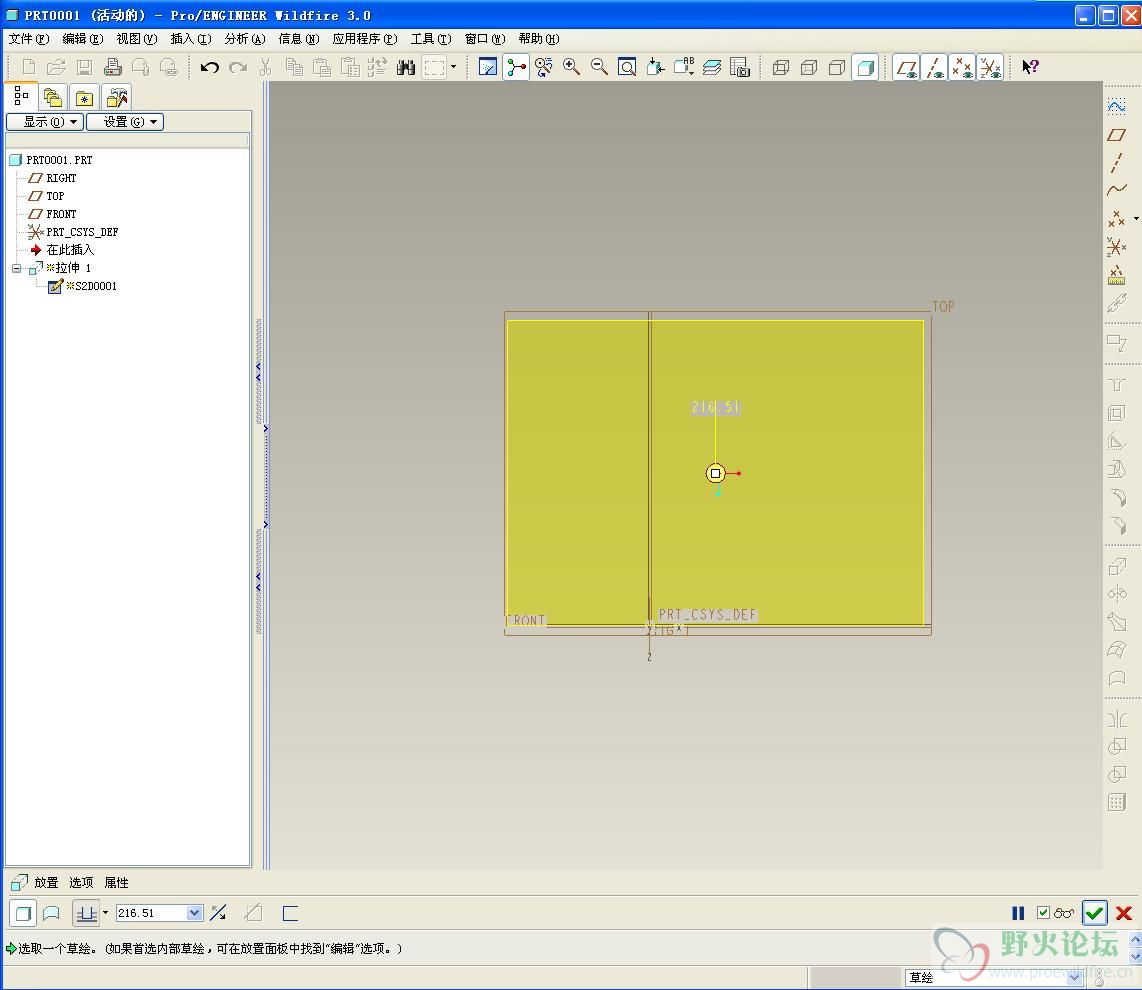1142x990 pixels.
Task: Open the depth value combo arrow
Action: (x=194, y=913)
